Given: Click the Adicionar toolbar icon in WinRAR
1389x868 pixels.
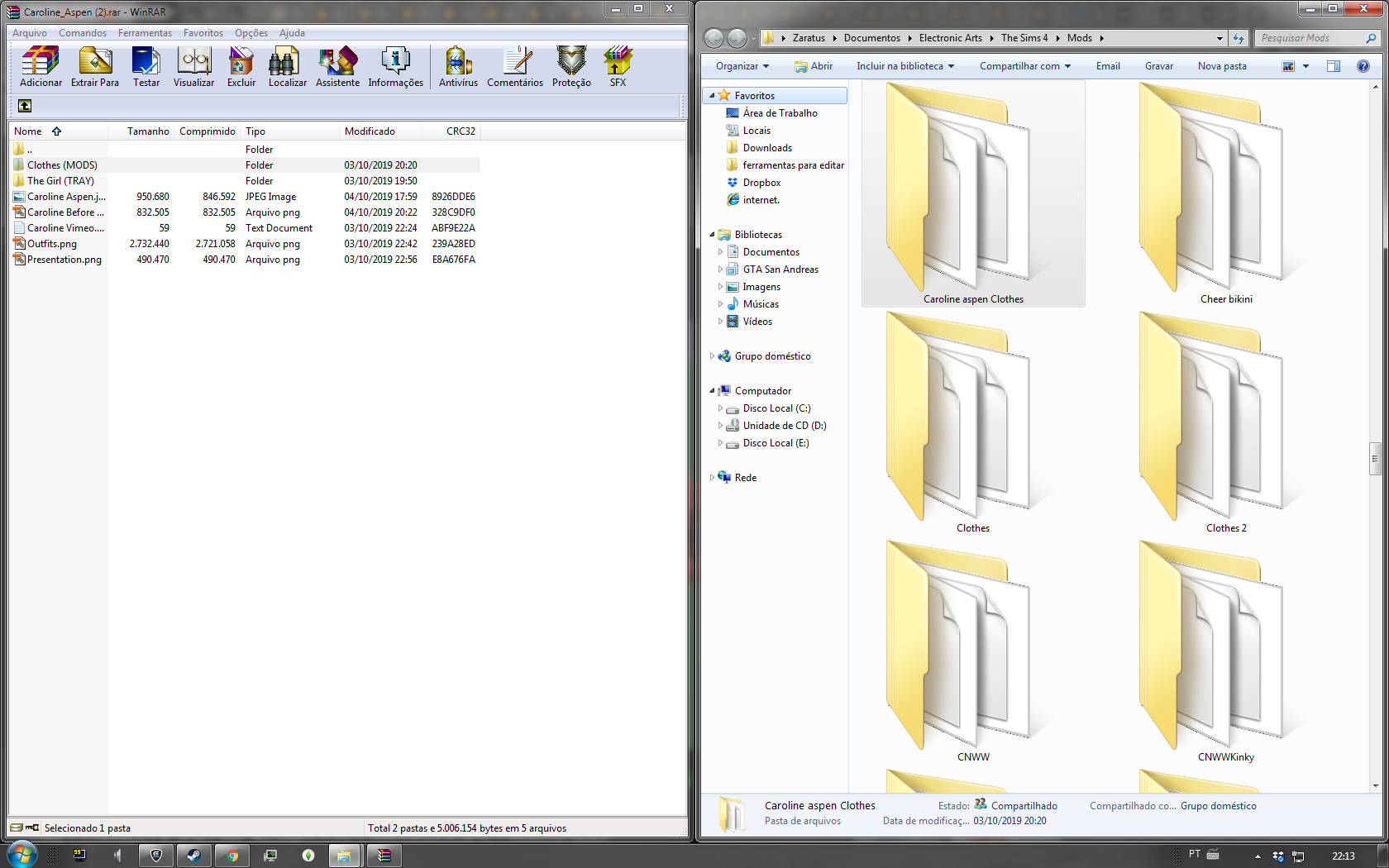Looking at the screenshot, I should click(41, 67).
